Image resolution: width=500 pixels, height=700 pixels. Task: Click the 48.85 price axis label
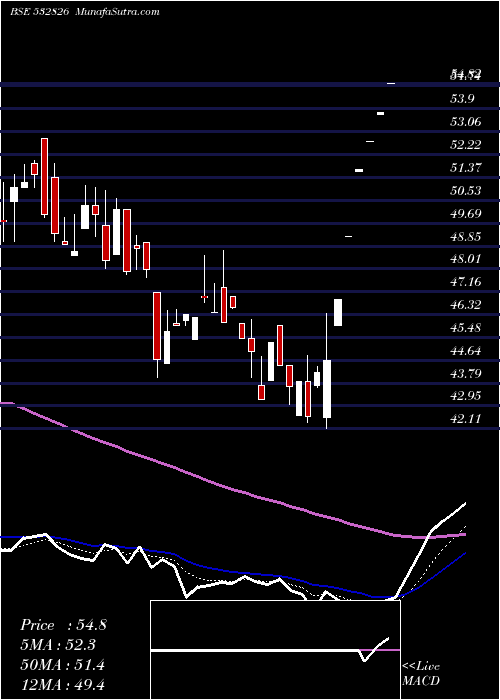point(466,237)
